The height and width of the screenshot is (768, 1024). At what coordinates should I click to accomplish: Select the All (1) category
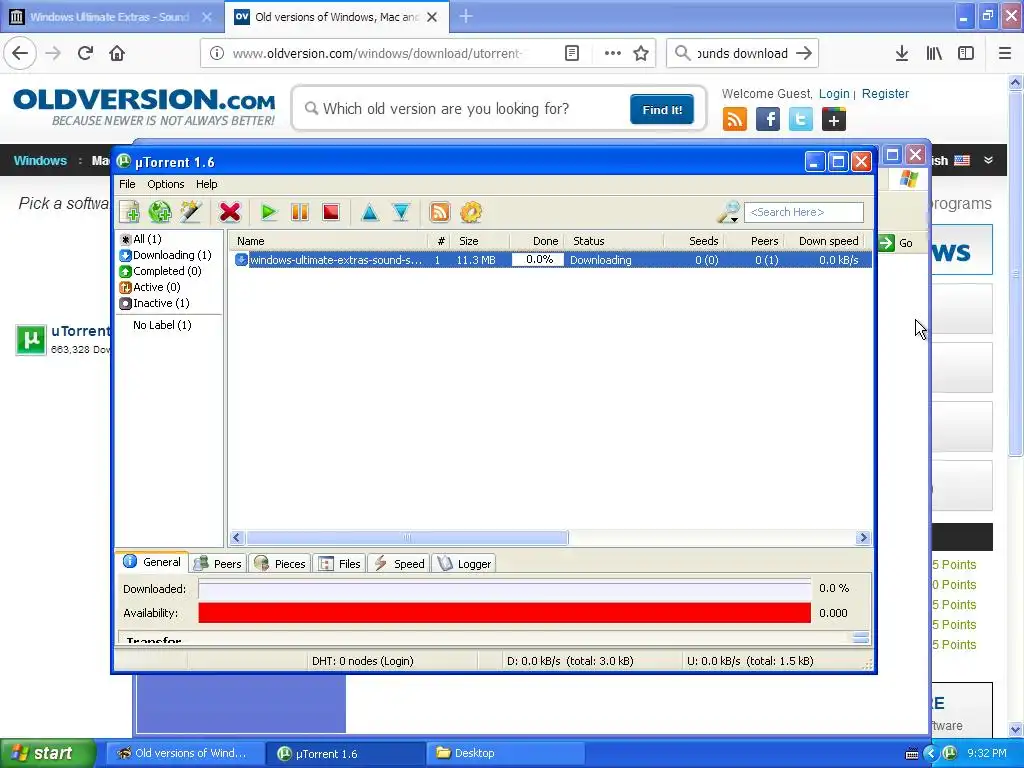141,239
